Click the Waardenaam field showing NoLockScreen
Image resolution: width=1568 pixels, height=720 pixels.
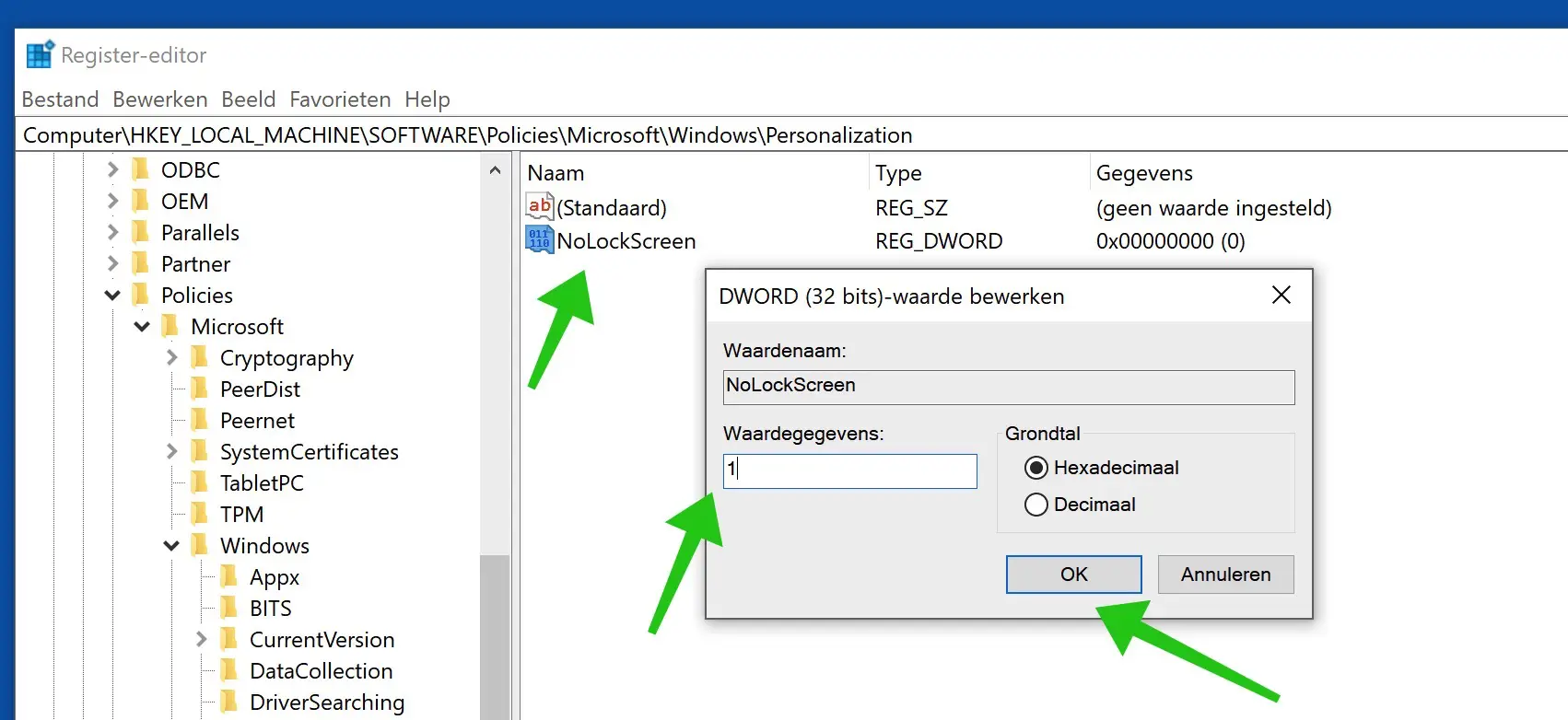[1009, 387]
